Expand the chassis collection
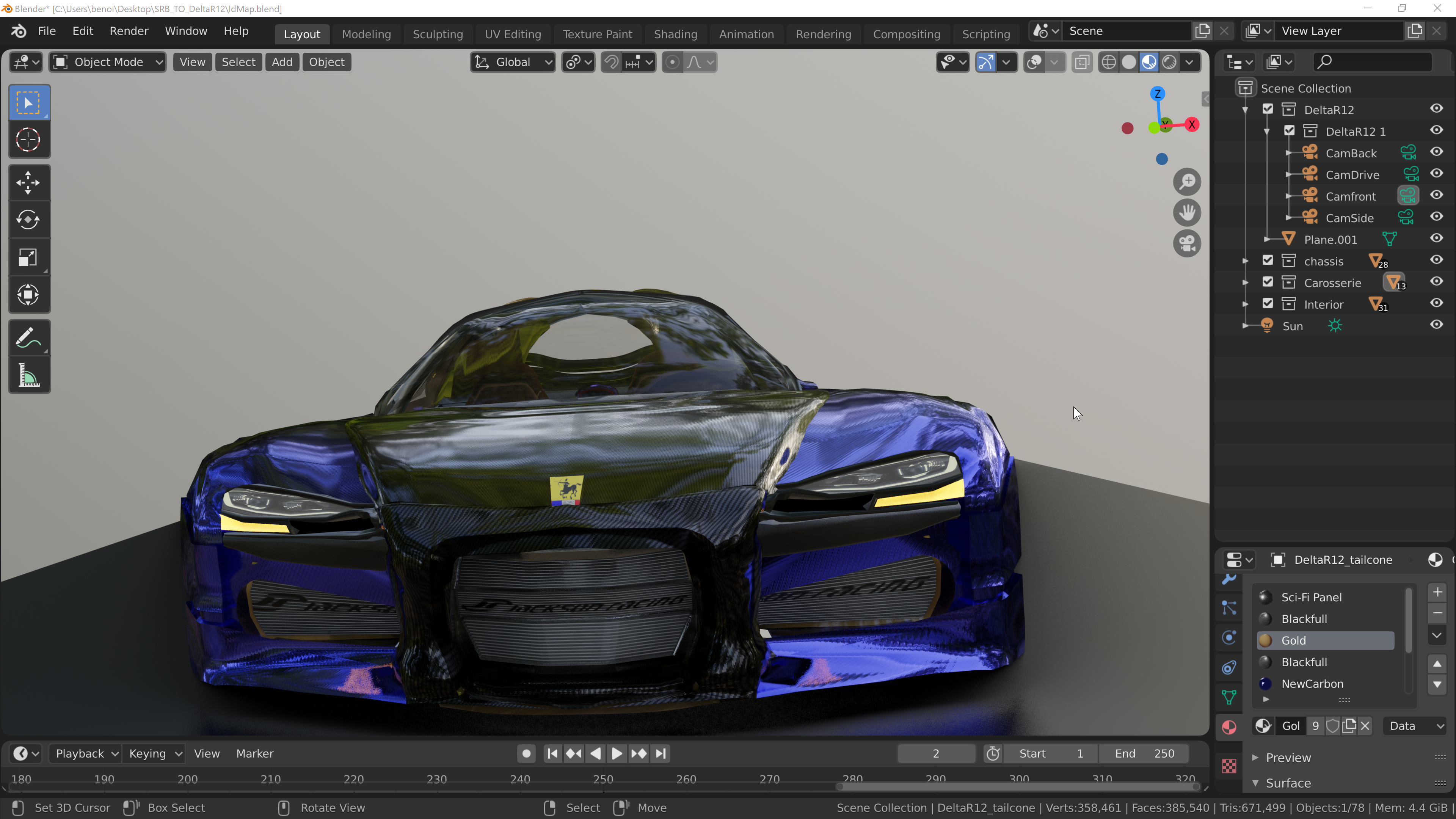 click(1245, 261)
